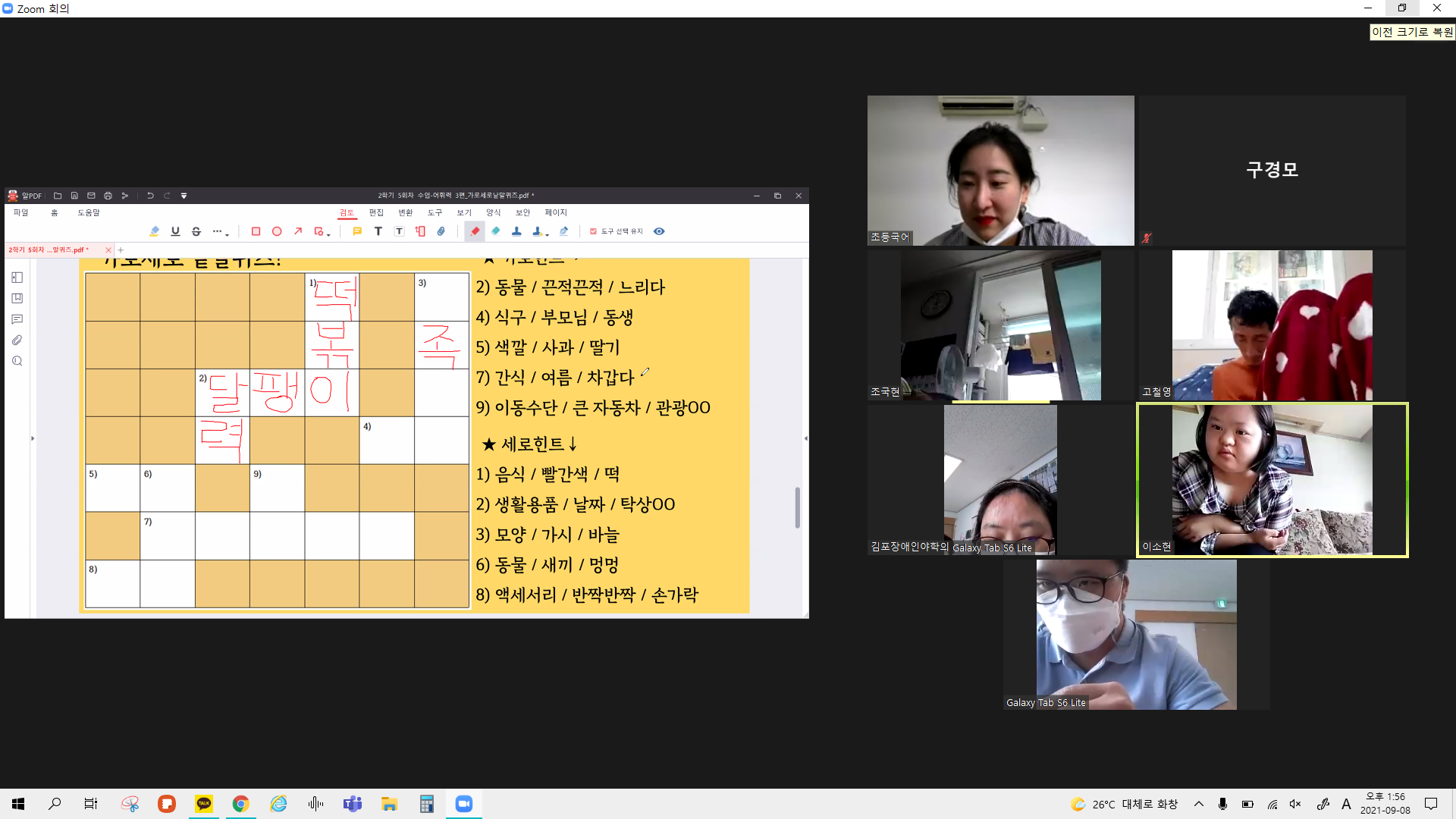The image size is (1456, 819).
Task: Open the search sidebar panel
Action: 17,361
